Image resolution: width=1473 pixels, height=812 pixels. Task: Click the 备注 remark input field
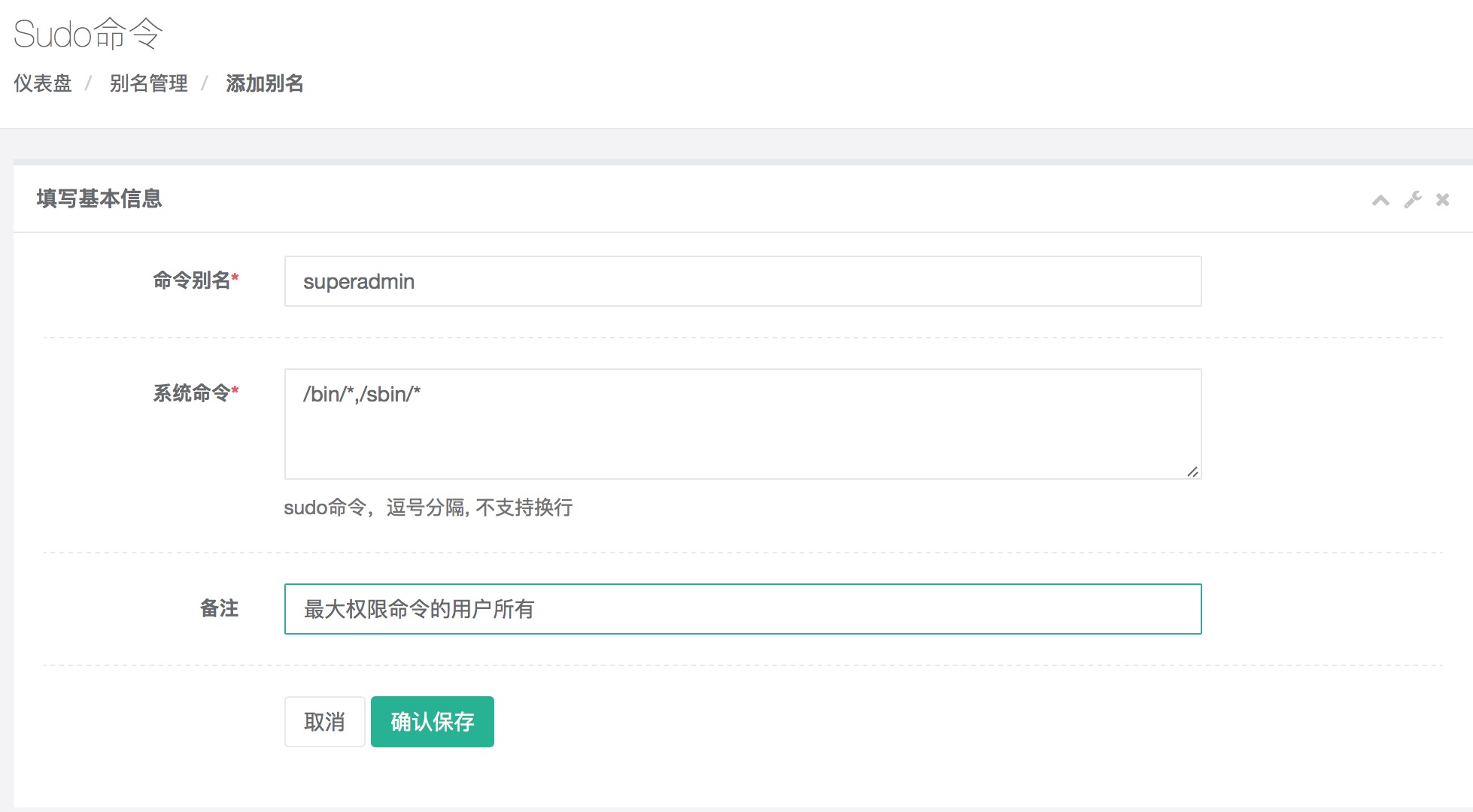[x=742, y=609]
